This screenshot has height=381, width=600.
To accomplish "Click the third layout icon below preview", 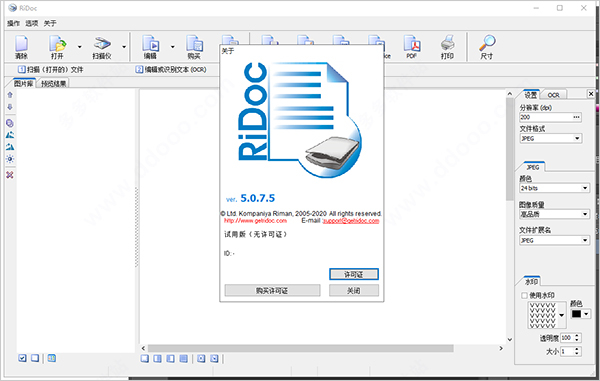I will 171,358.
